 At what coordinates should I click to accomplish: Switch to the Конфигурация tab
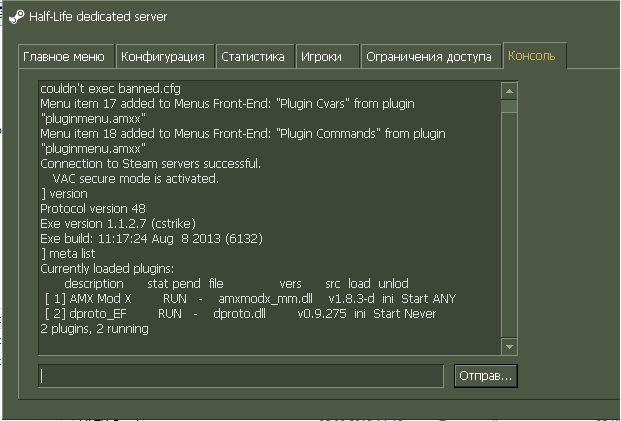165,57
